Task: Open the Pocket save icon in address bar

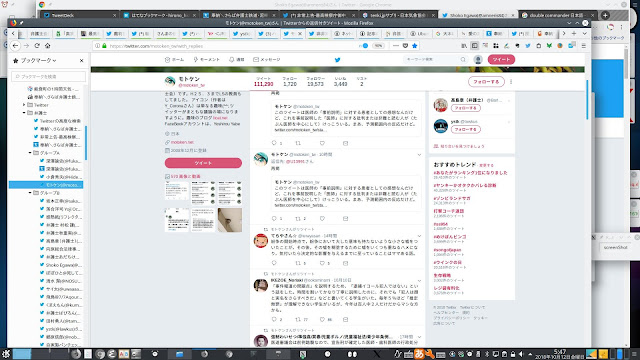Action: (x=405, y=46)
